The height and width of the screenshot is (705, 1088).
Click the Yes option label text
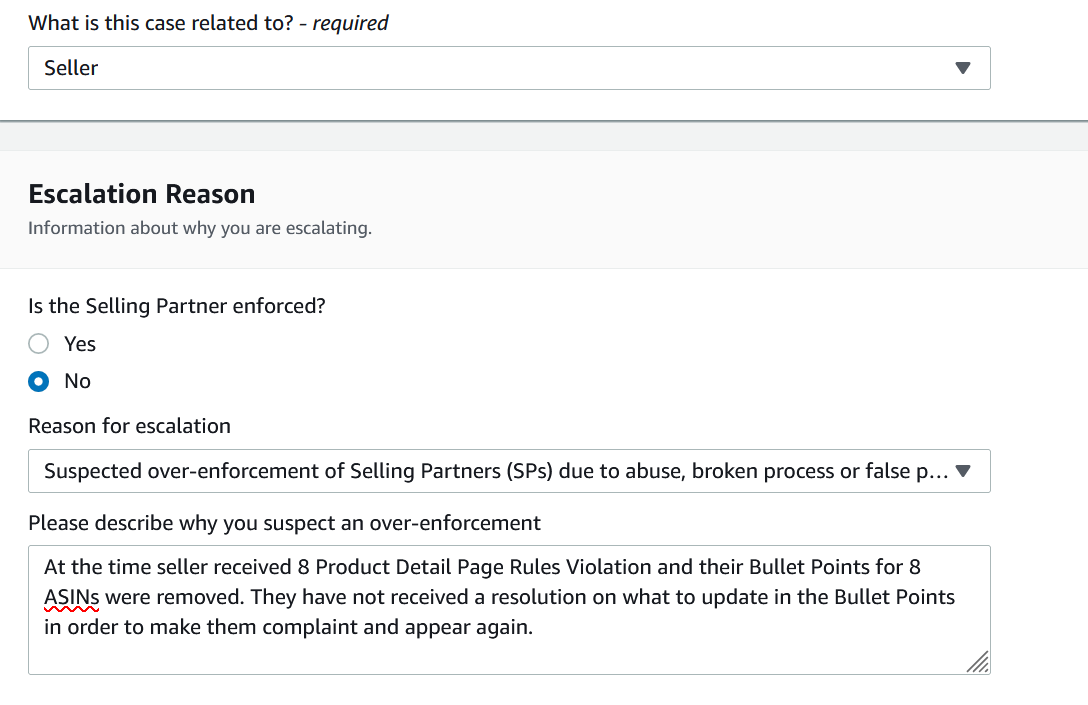coord(80,343)
